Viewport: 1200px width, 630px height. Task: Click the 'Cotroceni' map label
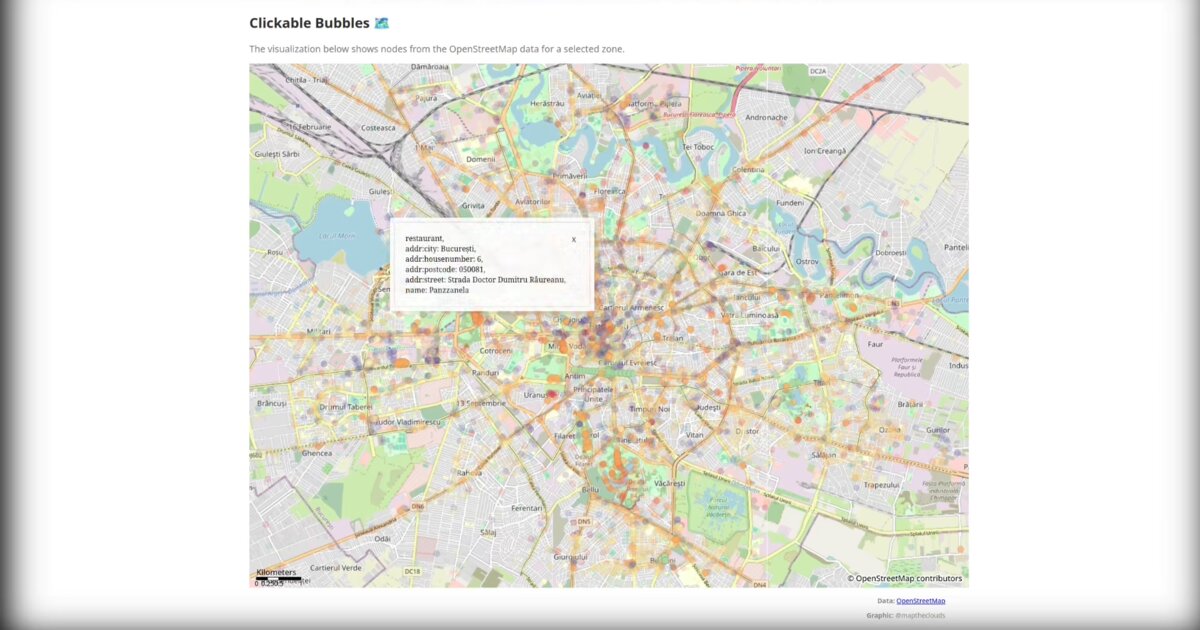(496, 351)
